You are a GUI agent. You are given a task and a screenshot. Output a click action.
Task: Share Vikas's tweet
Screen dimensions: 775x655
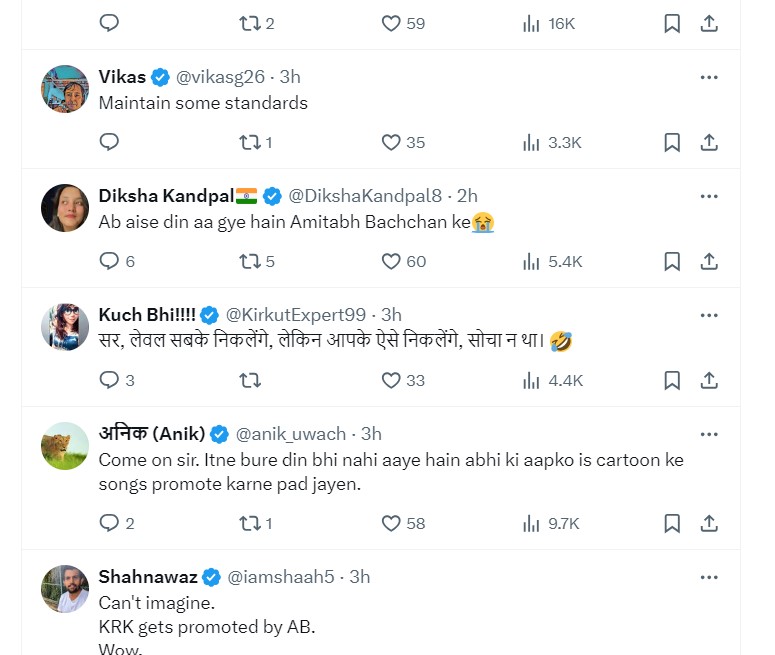[709, 142]
